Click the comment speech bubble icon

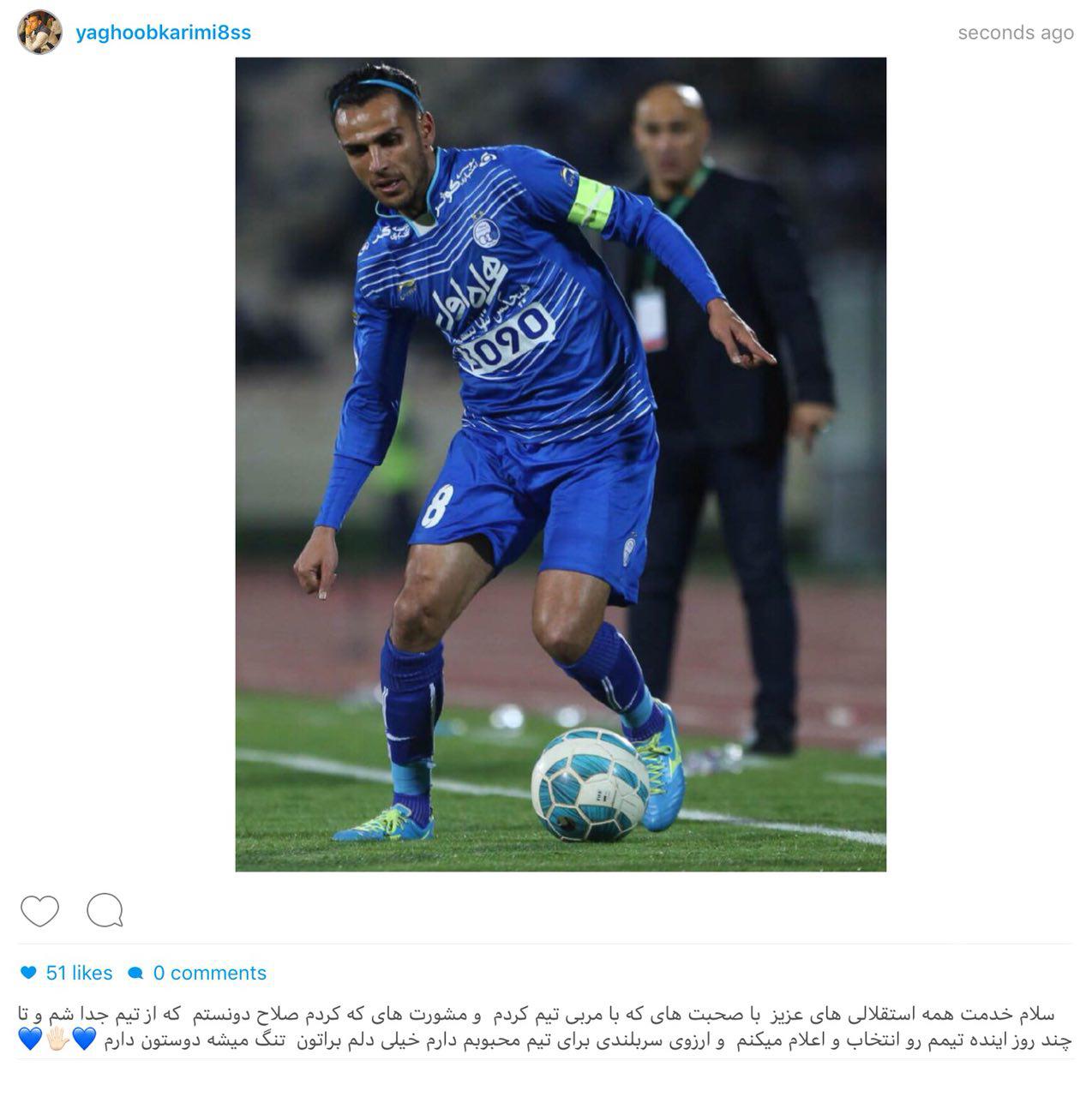(x=105, y=910)
